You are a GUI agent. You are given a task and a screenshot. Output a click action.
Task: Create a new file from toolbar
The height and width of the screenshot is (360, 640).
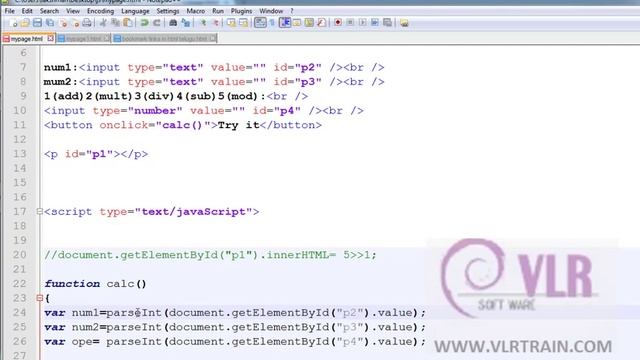13,23
